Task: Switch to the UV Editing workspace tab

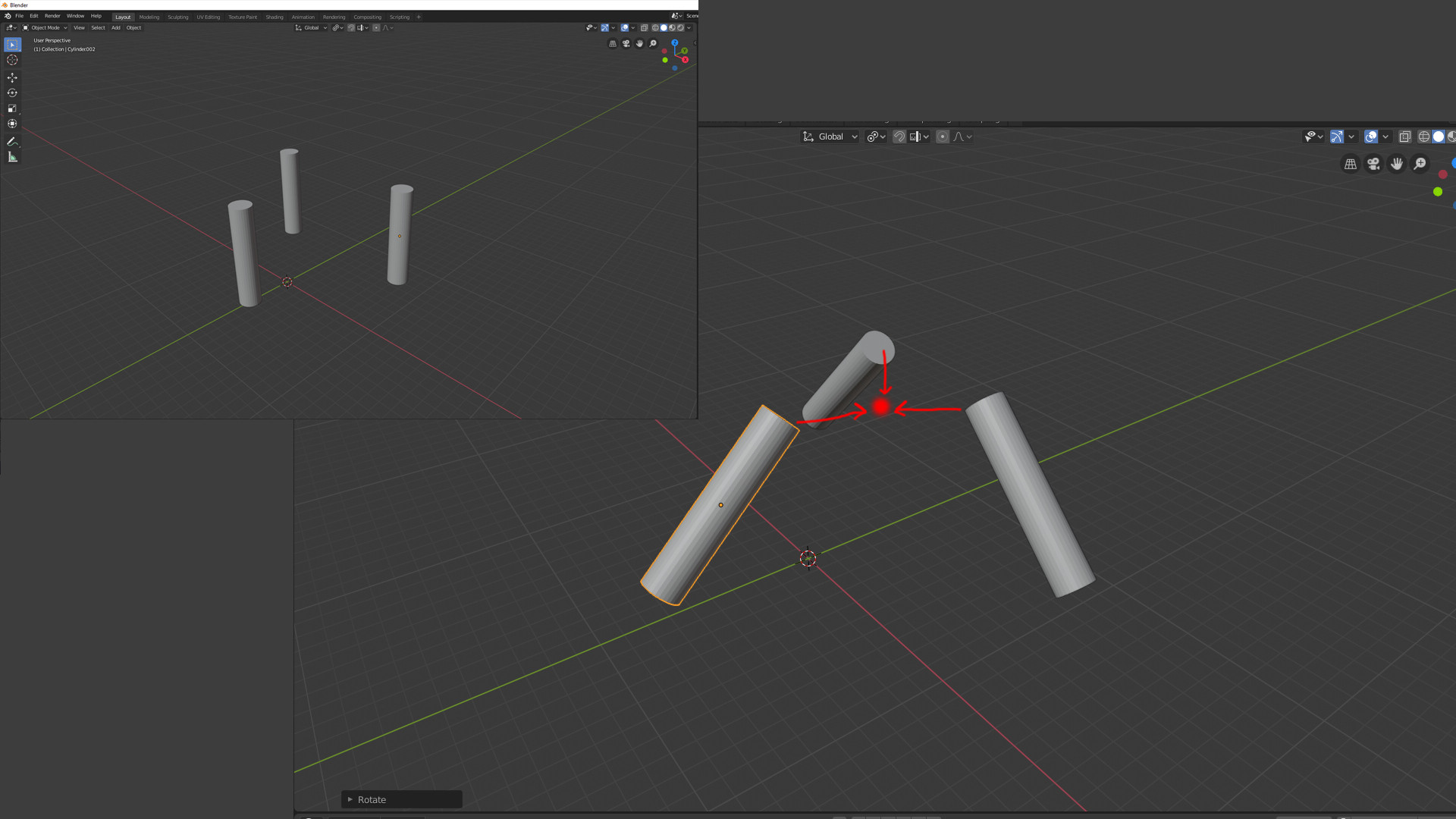Action: click(x=208, y=17)
